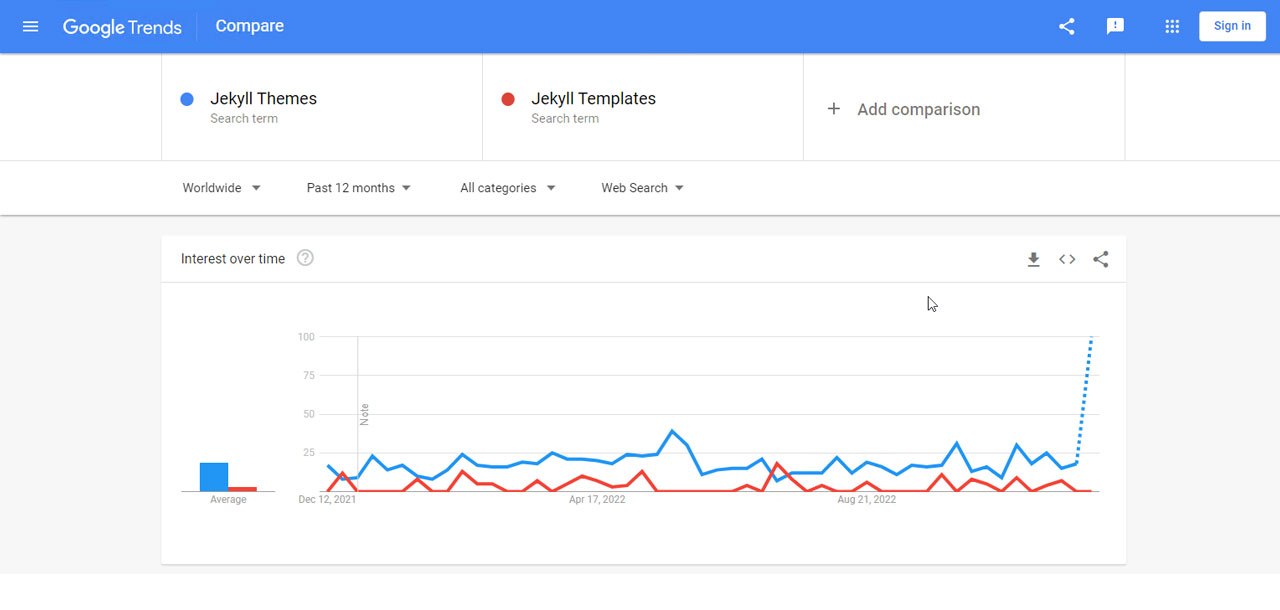Share the Interest over time chart
The width and height of the screenshot is (1280, 610).
1101,260
